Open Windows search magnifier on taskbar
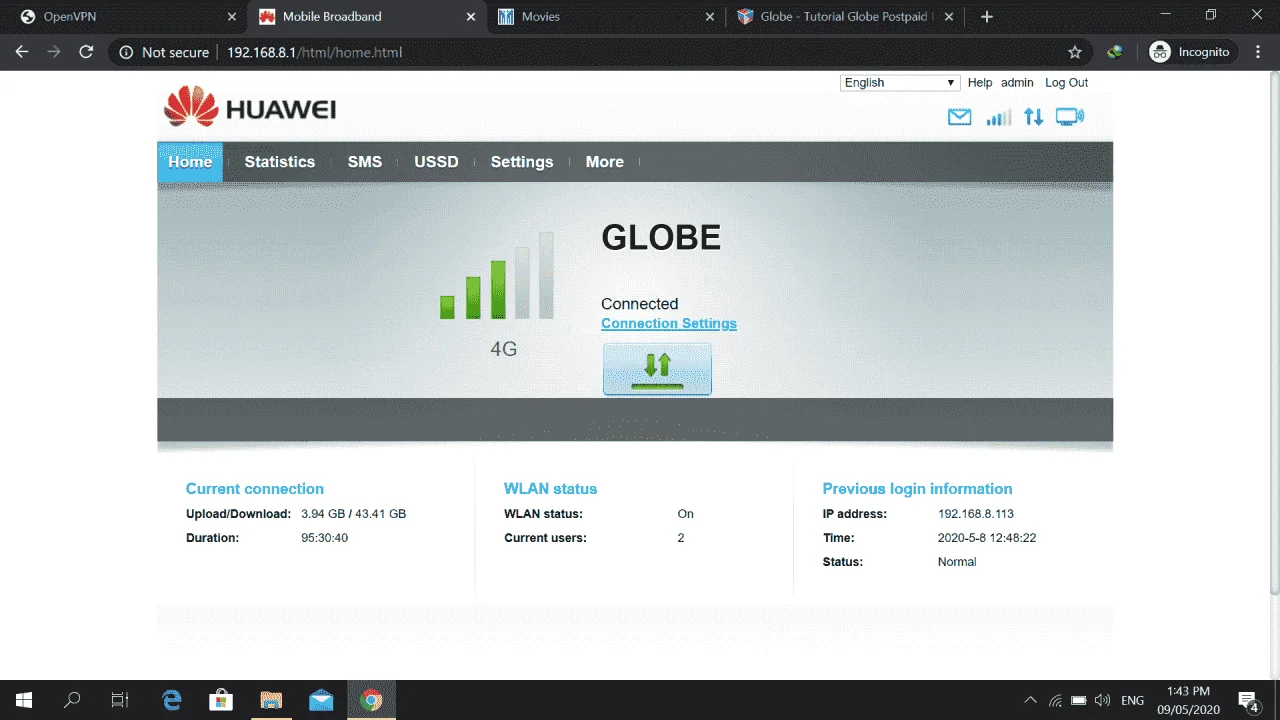 [72, 700]
